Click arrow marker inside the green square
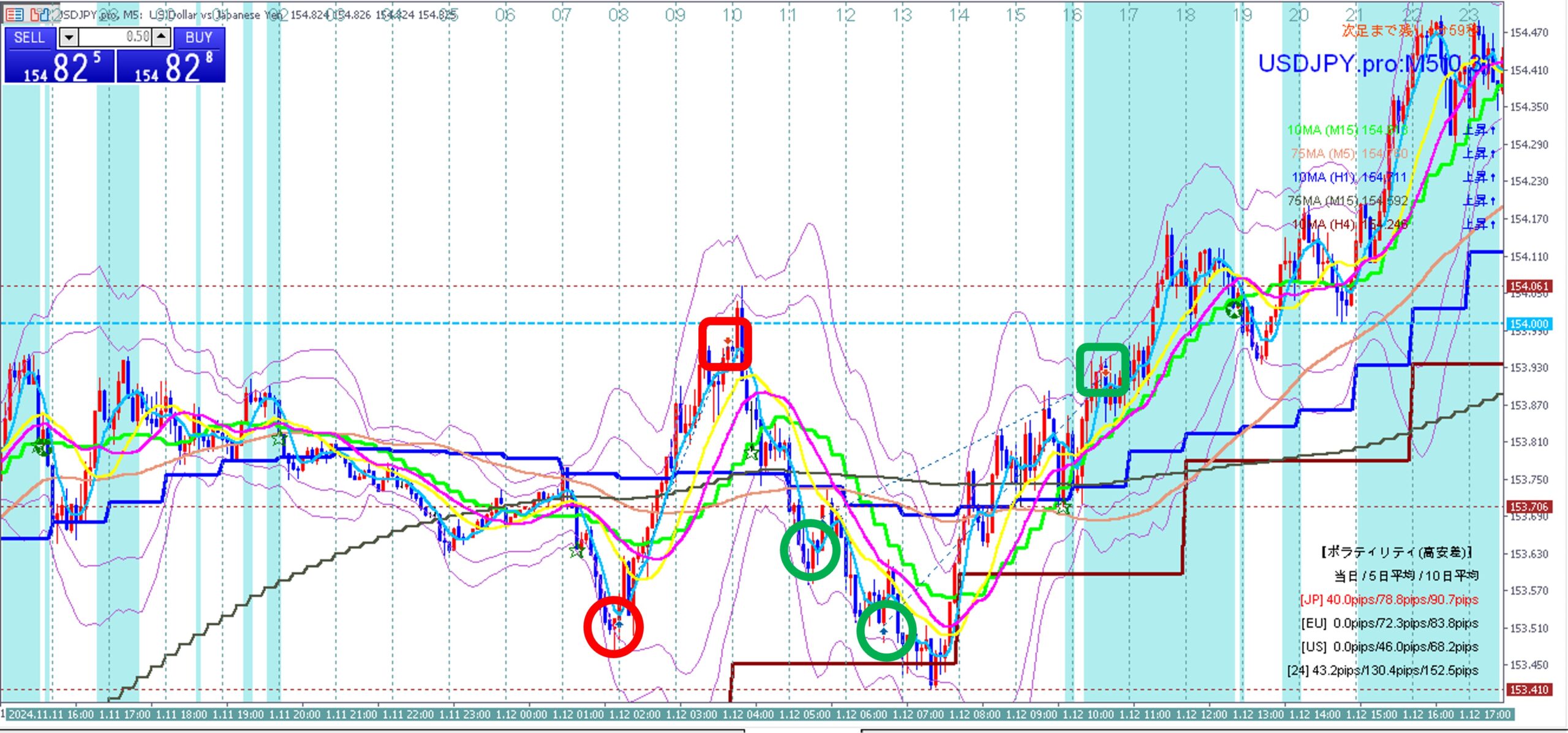1568x733 pixels. [1105, 371]
